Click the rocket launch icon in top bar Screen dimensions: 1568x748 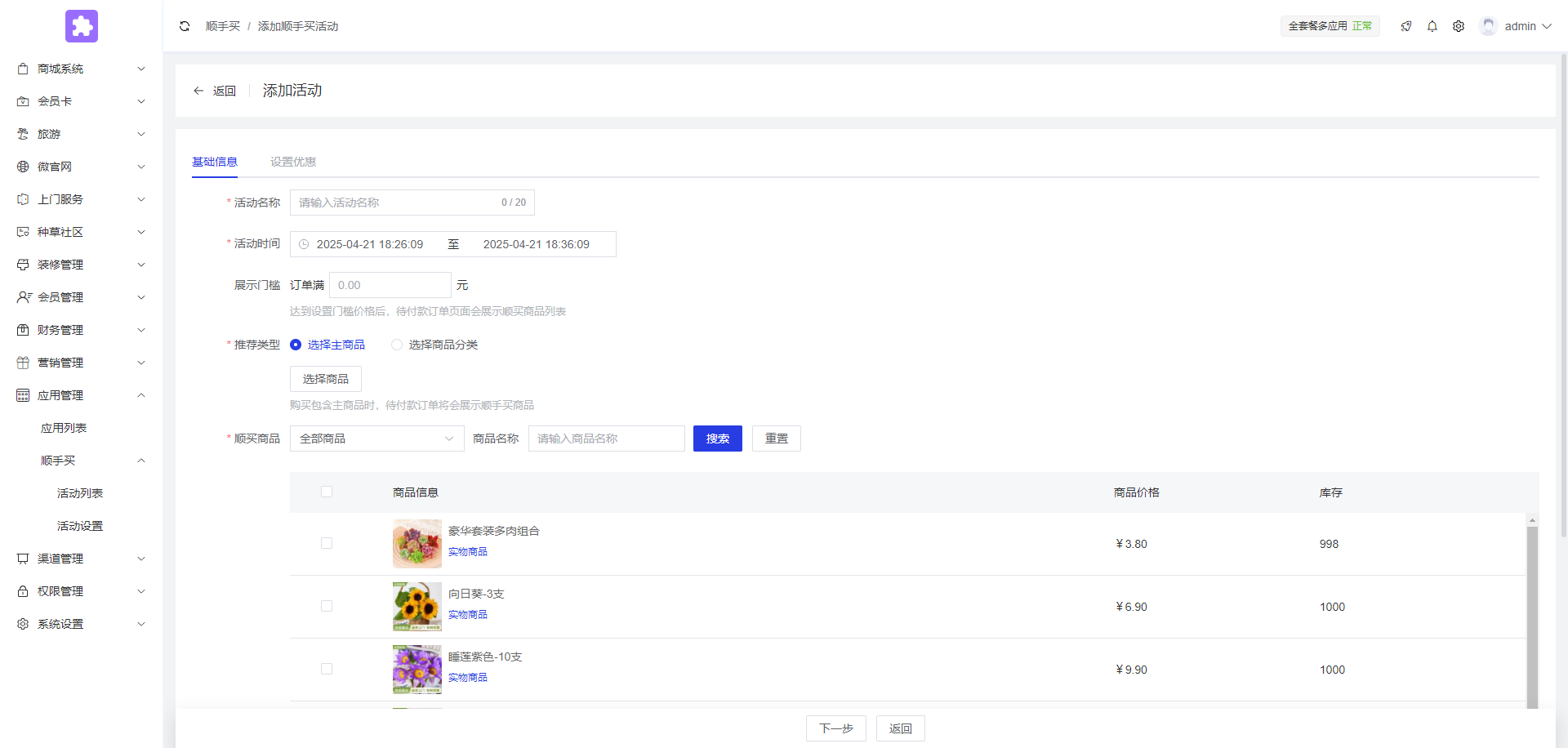1406,26
